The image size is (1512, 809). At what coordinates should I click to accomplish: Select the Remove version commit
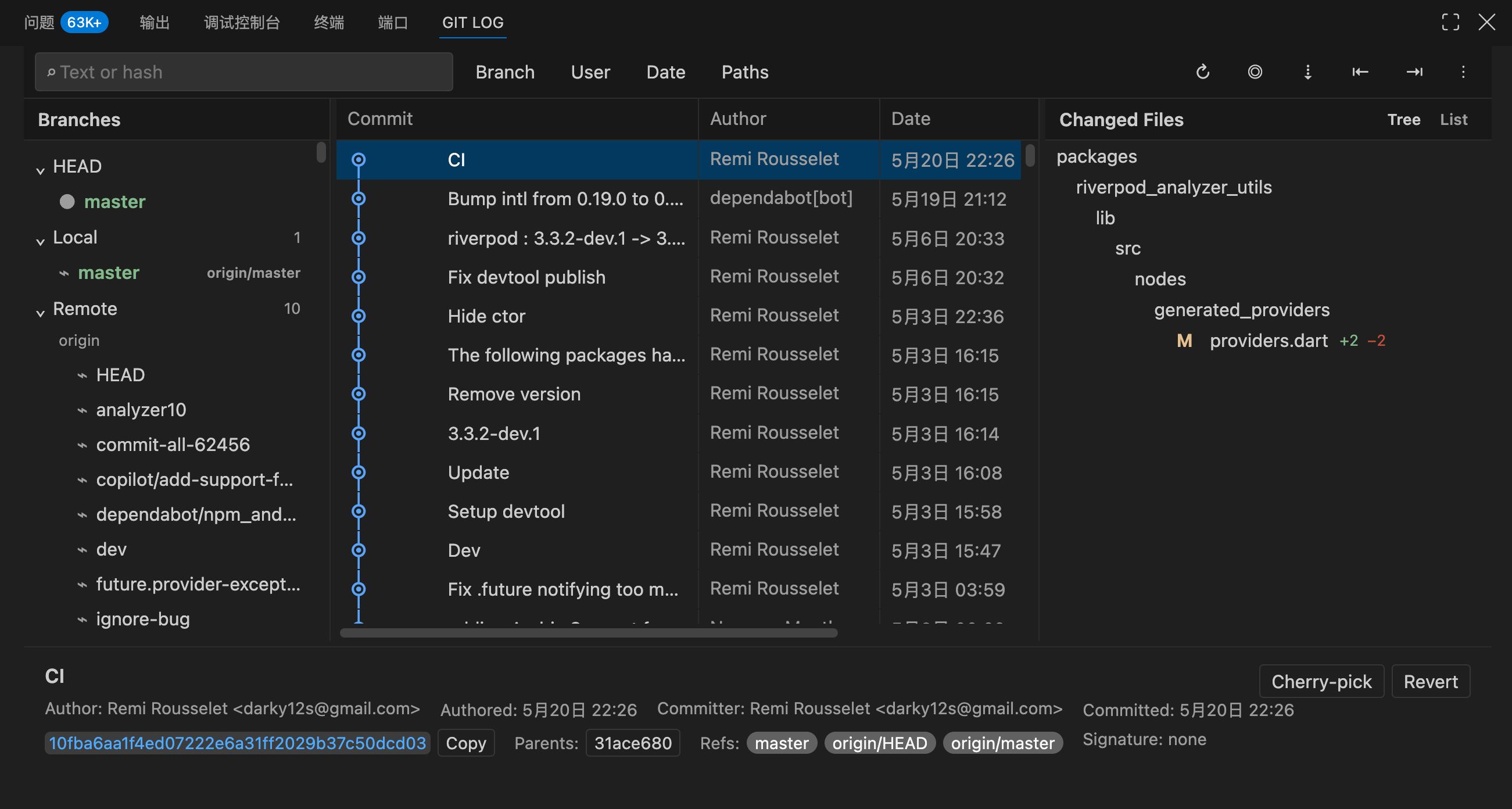click(678, 394)
